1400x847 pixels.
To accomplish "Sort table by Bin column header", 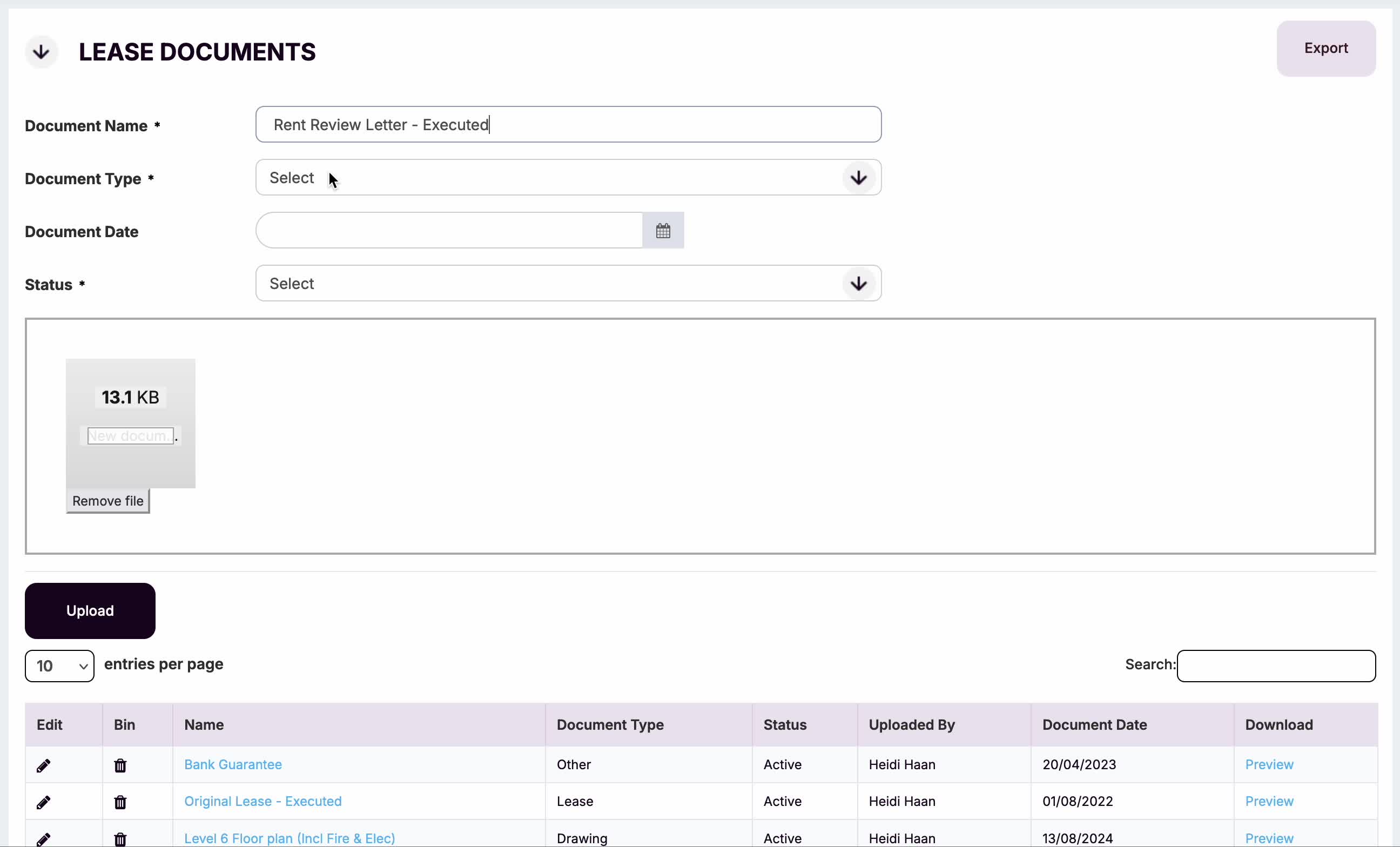I will click(x=138, y=725).
